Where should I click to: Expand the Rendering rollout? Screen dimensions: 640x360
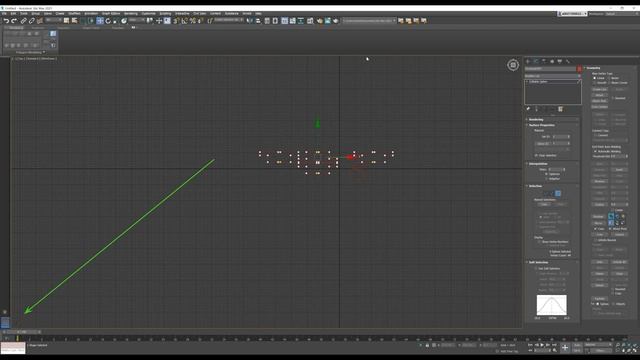(x=552, y=120)
